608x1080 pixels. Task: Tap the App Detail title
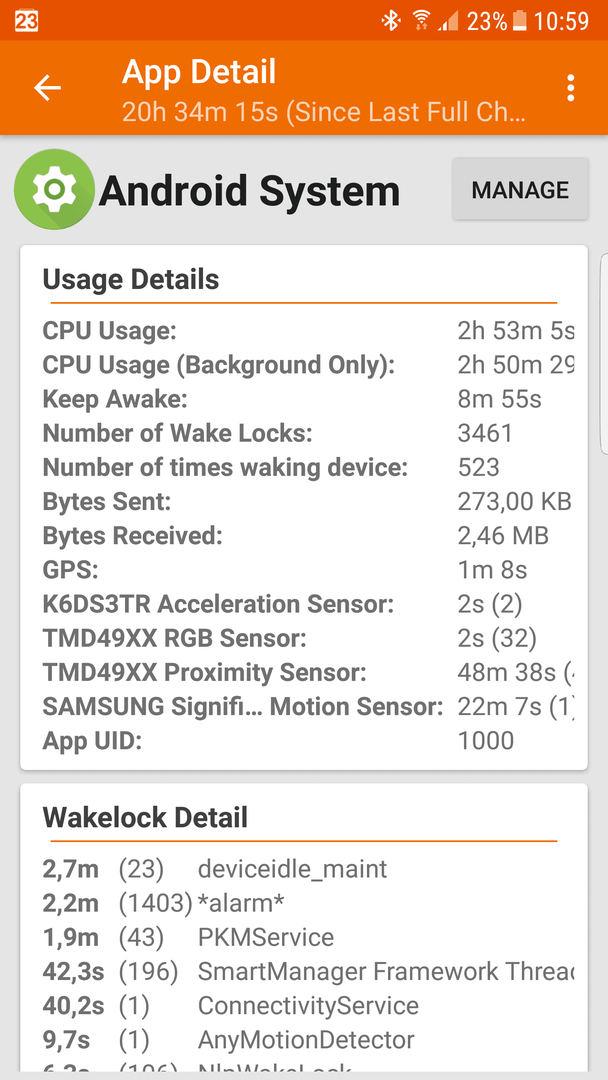click(x=199, y=72)
